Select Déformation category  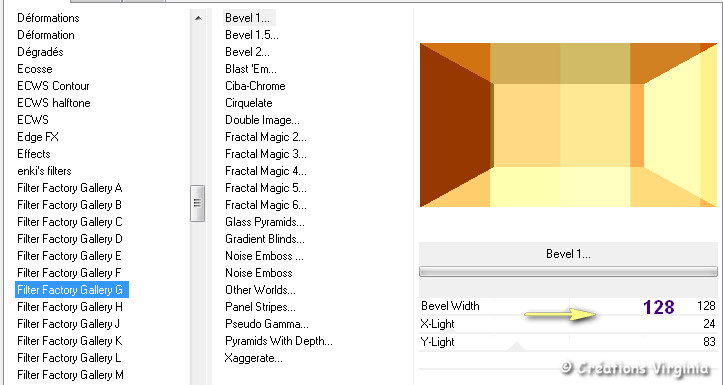coord(46,35)
